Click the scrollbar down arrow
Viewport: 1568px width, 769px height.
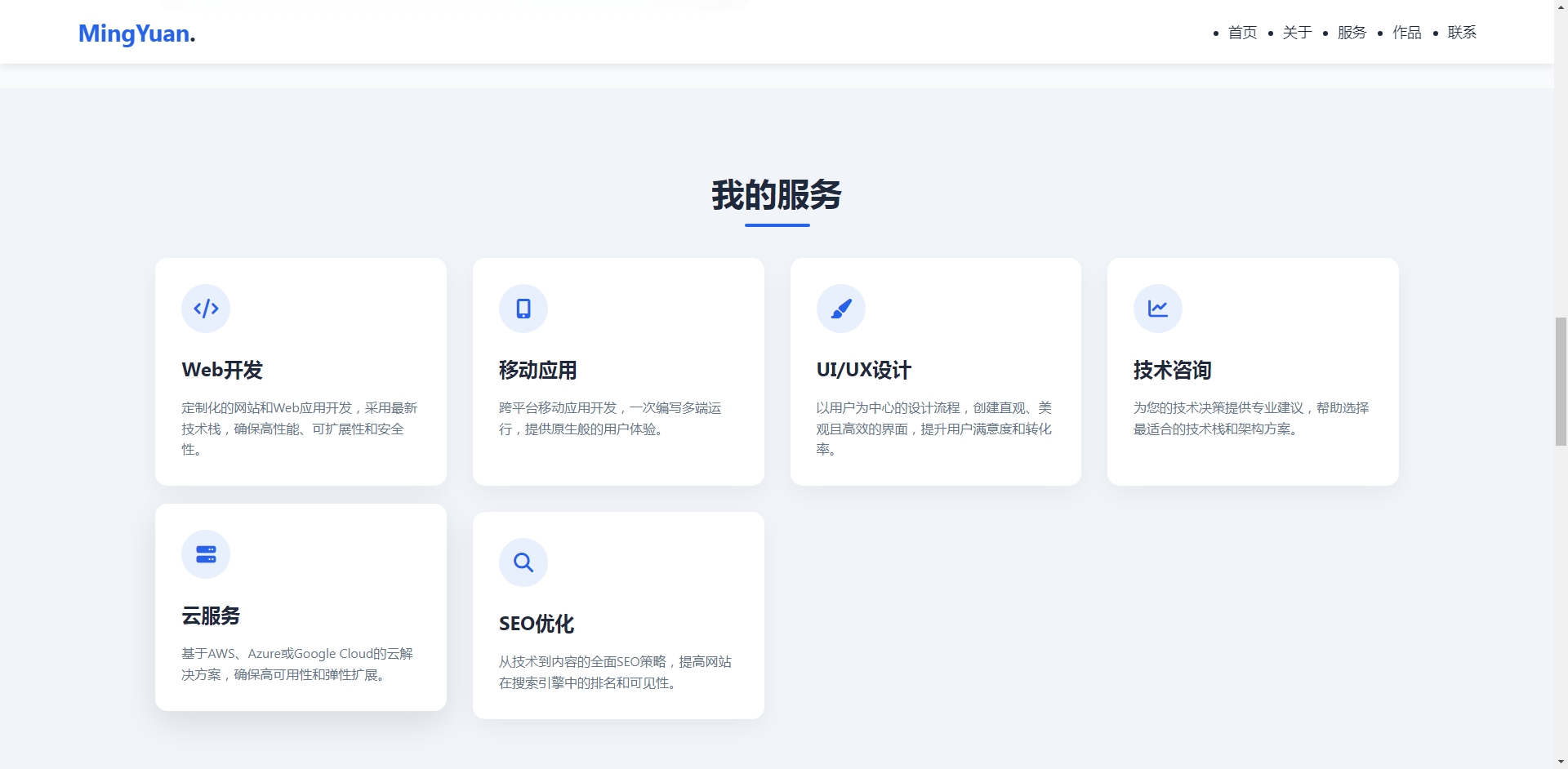click(x=1561, y=761)
